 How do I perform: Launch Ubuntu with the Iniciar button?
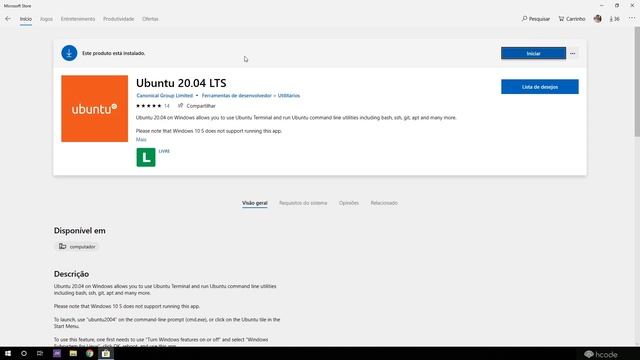[x=533, y=53]
